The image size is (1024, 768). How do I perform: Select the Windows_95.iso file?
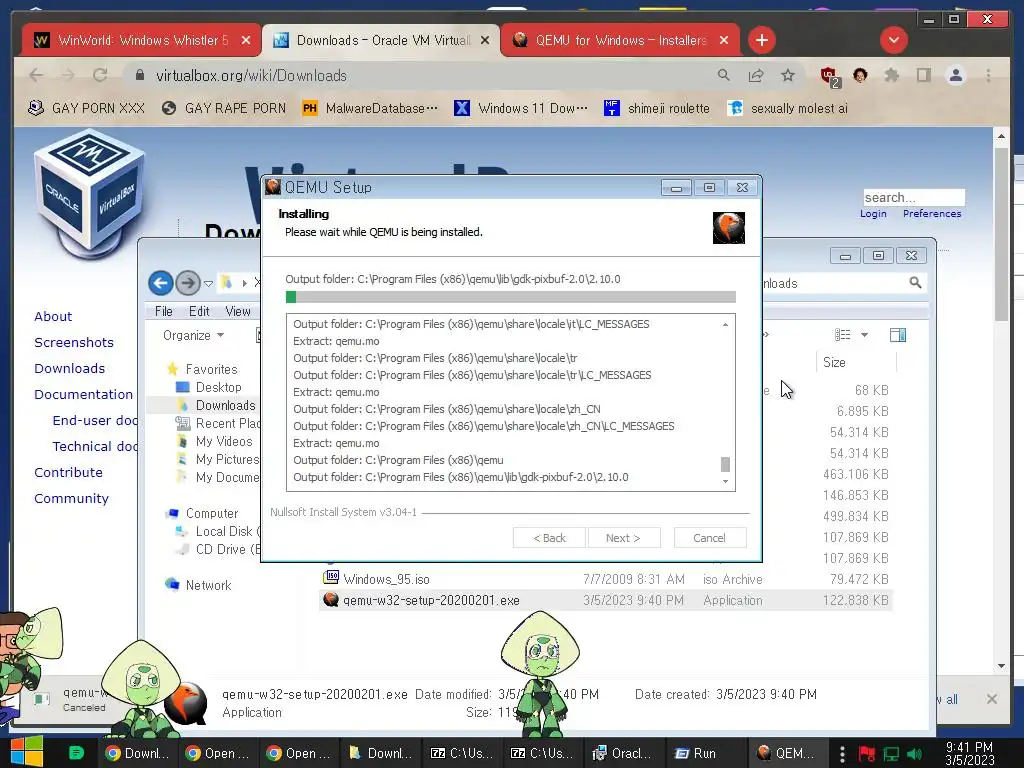click(605, 579)
